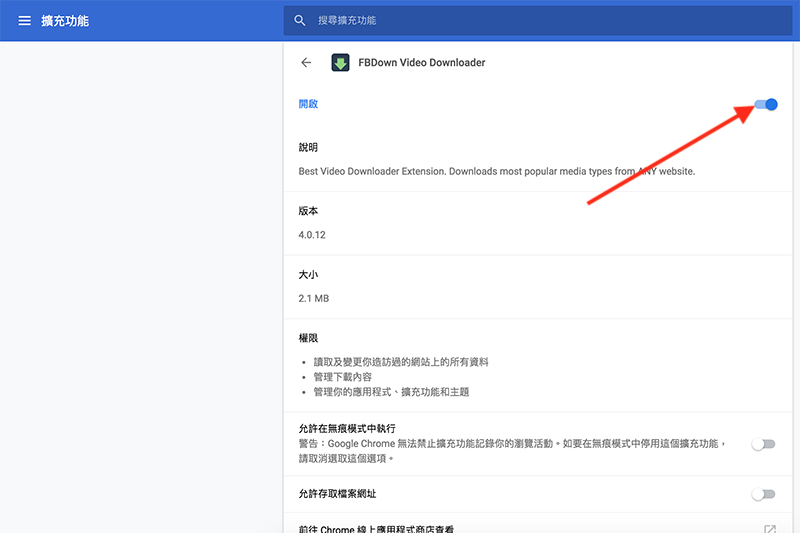Click the version number 4.0.12

(x=312, y=235)
